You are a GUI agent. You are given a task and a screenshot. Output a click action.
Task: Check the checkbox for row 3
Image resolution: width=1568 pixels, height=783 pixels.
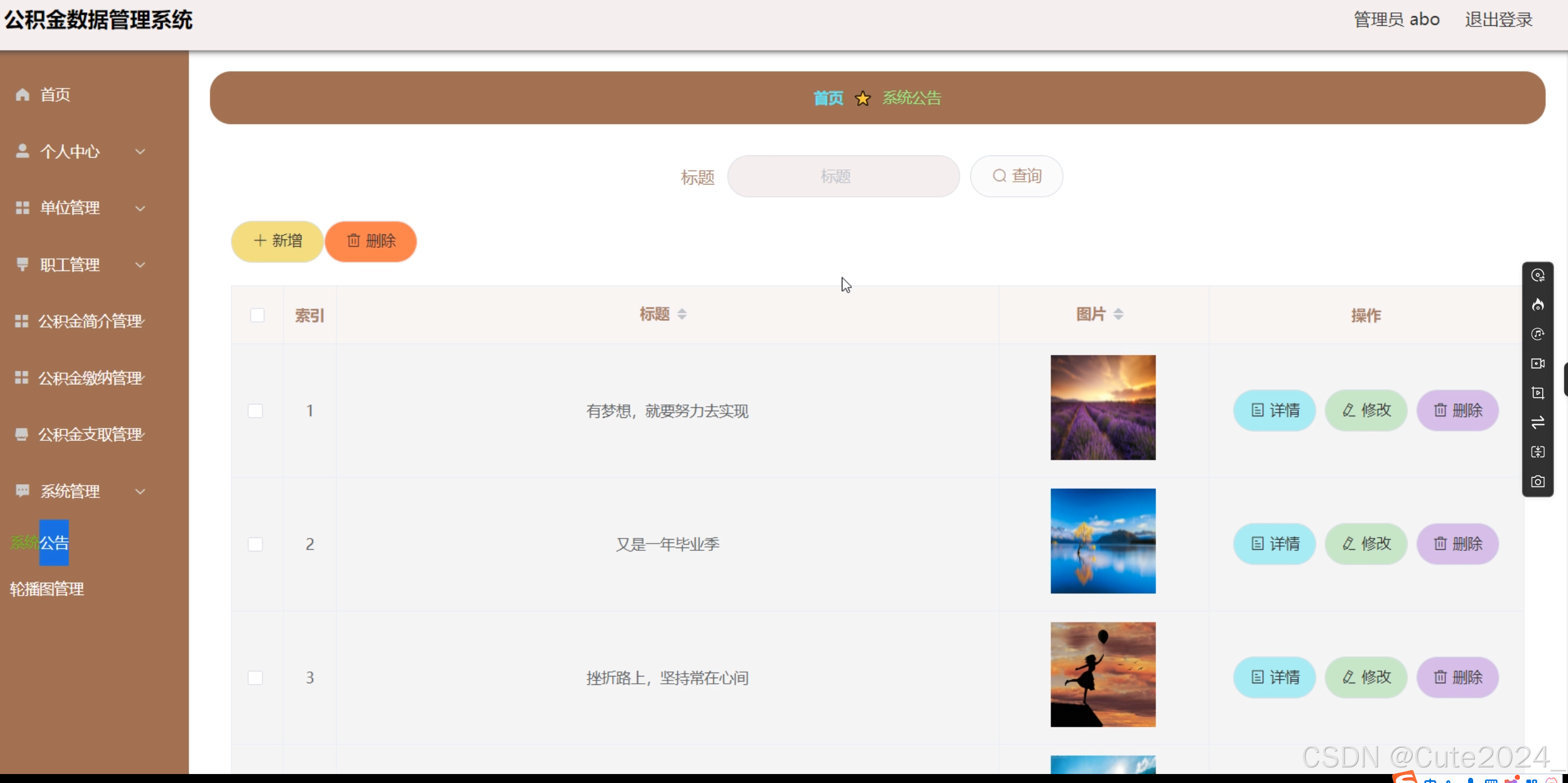[x=255, y=677]
